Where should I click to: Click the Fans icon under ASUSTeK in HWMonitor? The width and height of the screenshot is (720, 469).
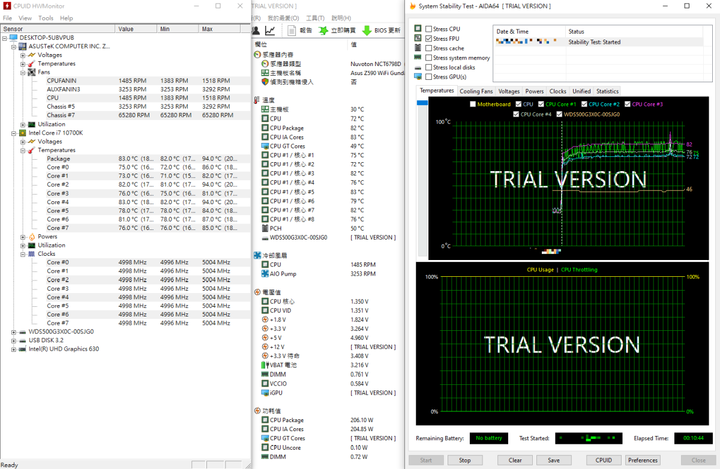pyautogui.click(x=32, y=72)
